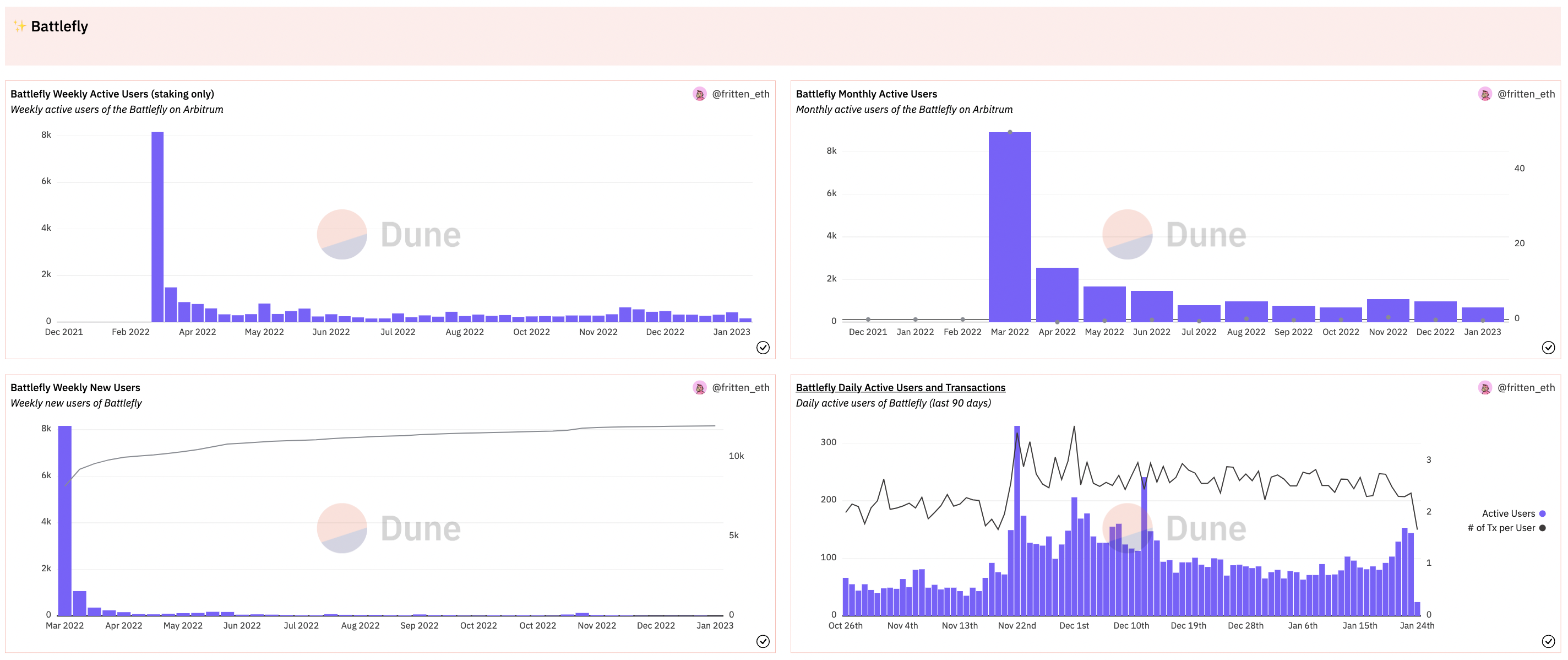Click the first Mar 2022 weekly new users bar
Image resolution: width=1568 pixels, height=660 pixels.
click(x=64, y=521)
